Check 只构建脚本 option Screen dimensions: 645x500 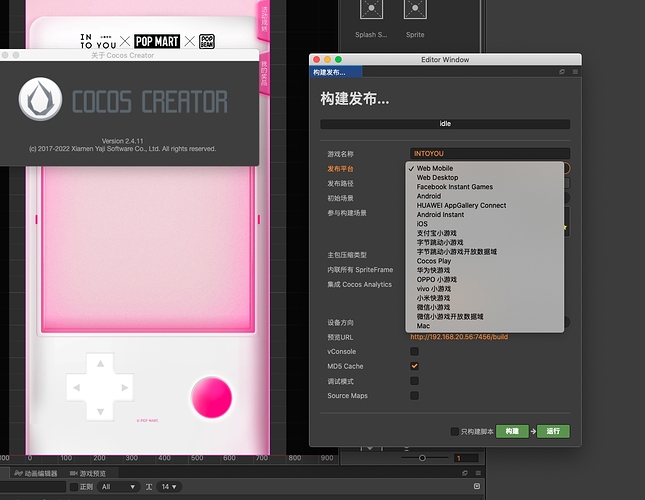click(455, 431)
